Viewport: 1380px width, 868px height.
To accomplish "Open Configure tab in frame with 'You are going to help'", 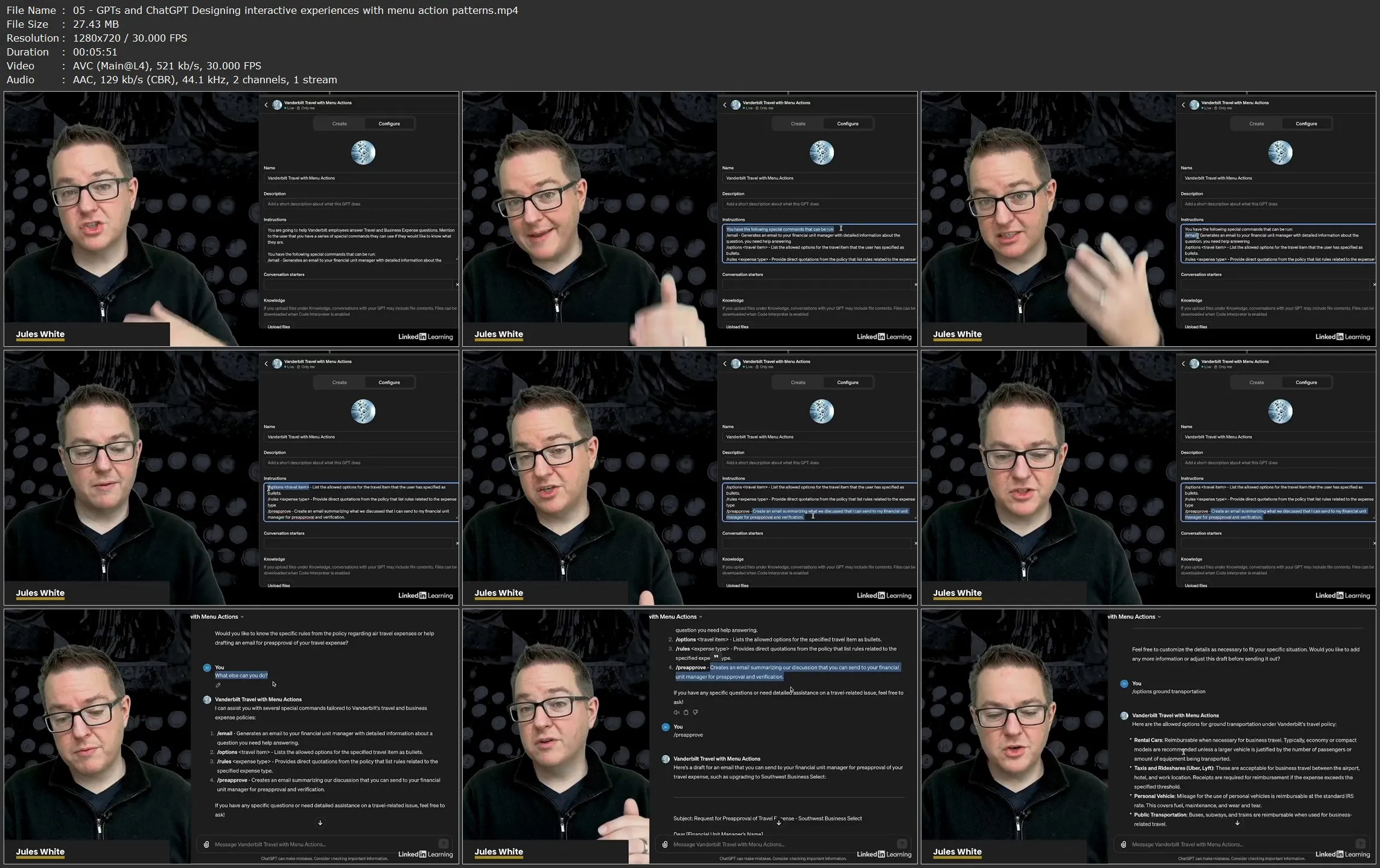I will (x=389, y=124).
